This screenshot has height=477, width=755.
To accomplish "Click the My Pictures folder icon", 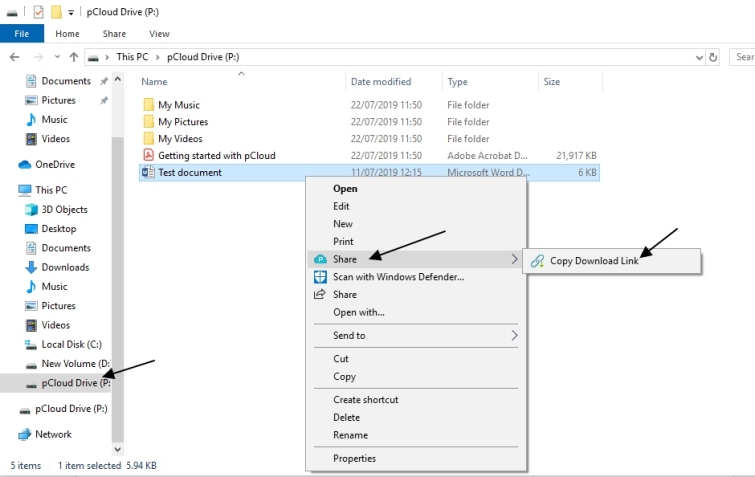I will (x=149, y=121).
